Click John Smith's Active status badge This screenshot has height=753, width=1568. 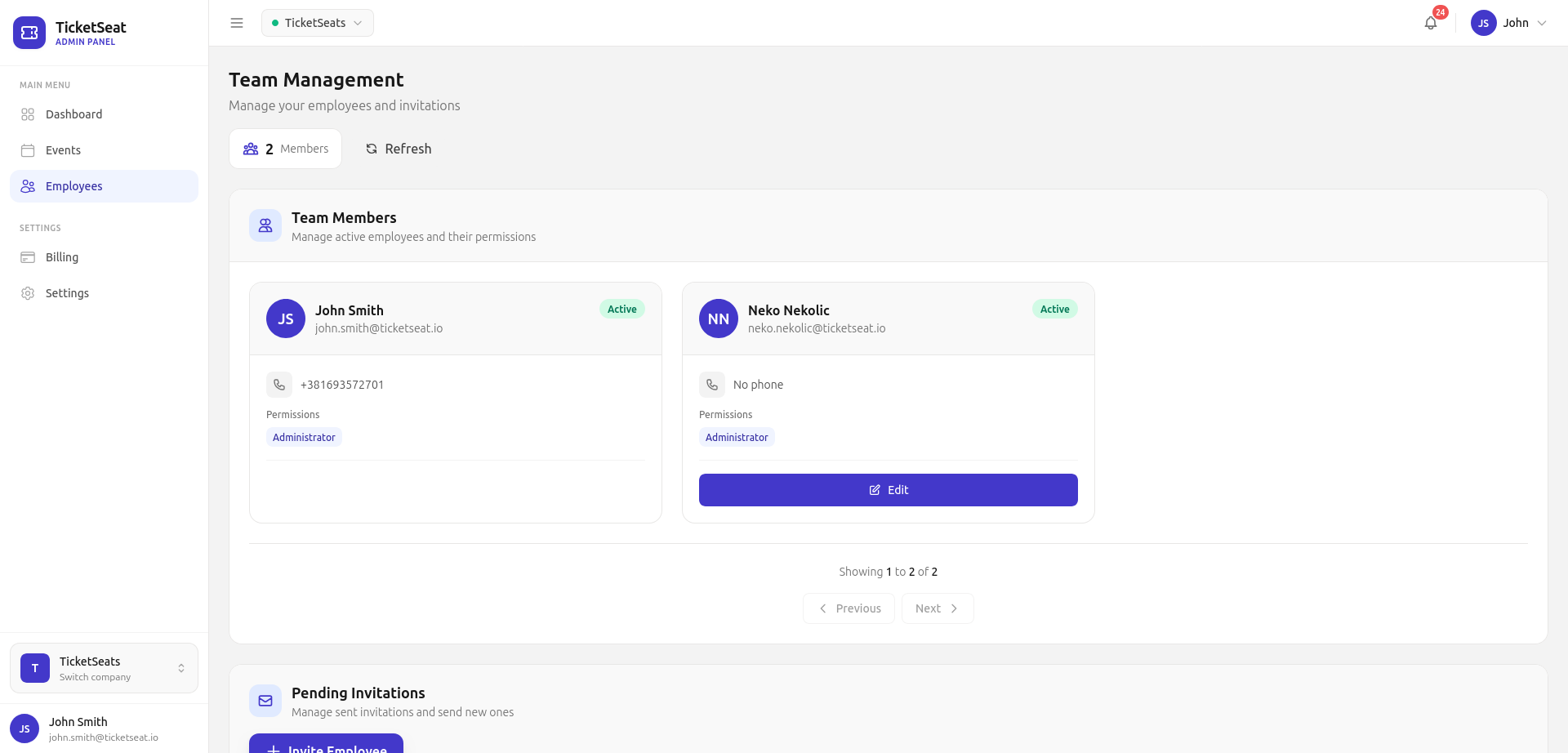coord(622,309)
